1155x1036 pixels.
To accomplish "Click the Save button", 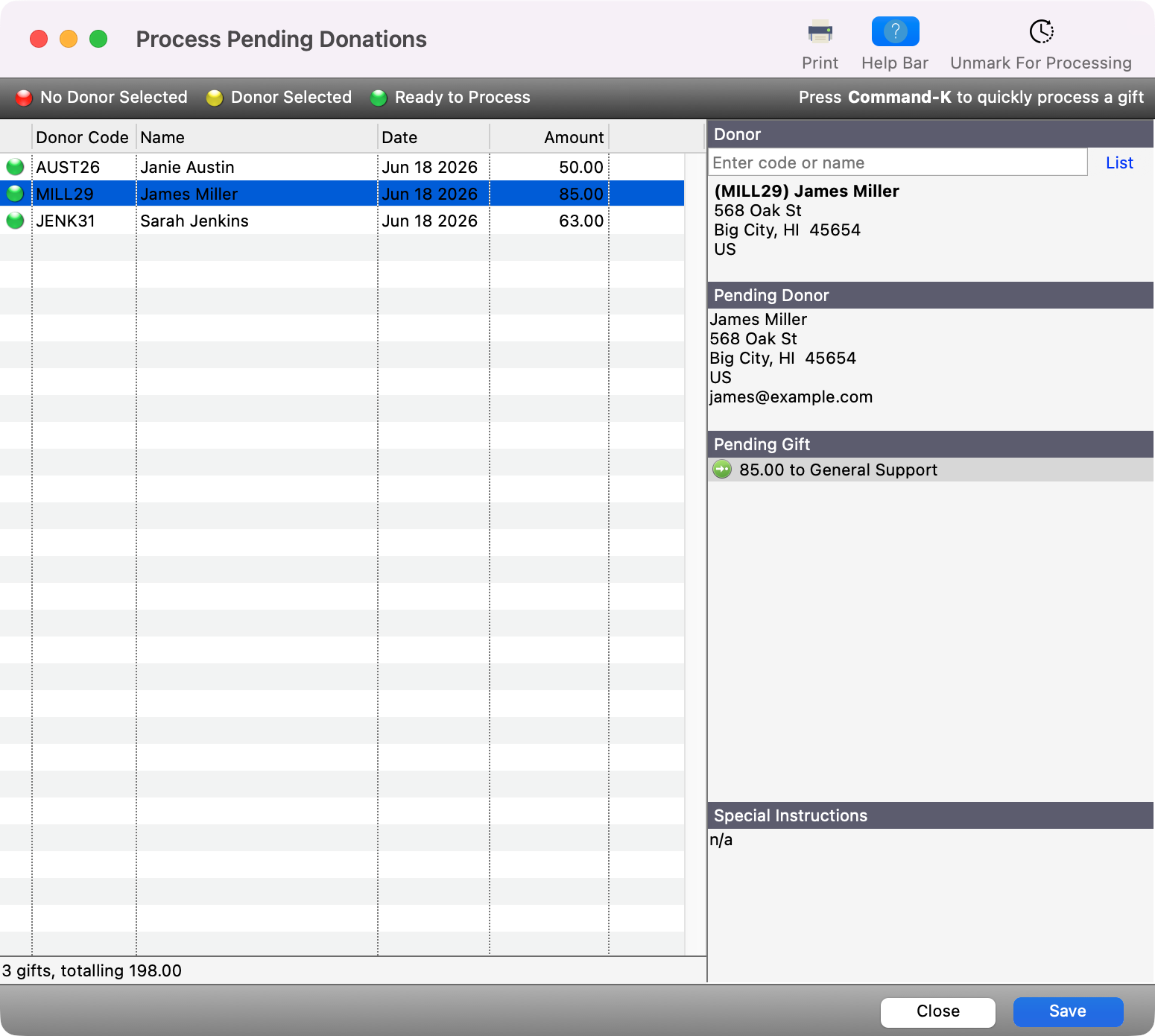I will point(1068,1011).
